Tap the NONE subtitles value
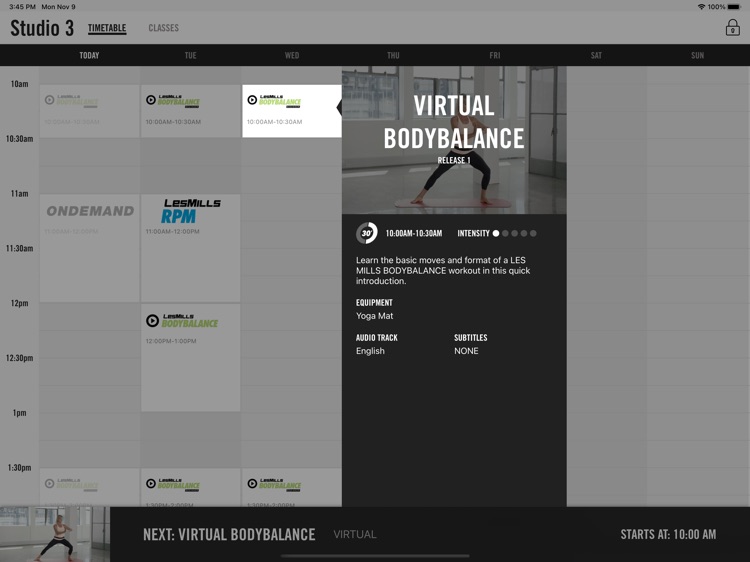 click(x=466, y=351)
